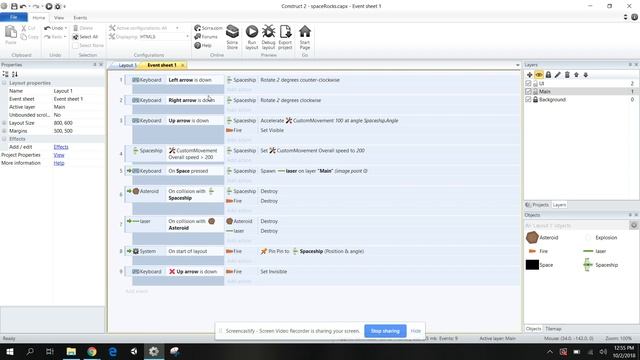The image size is (640, 360).
Task: Sort properties alphabetically in Properties panel
Action: (15, 74)
